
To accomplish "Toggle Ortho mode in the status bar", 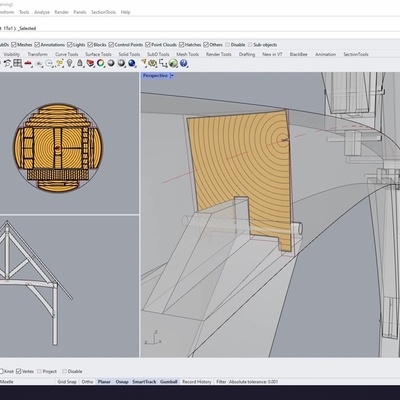I will click(87, 382).
